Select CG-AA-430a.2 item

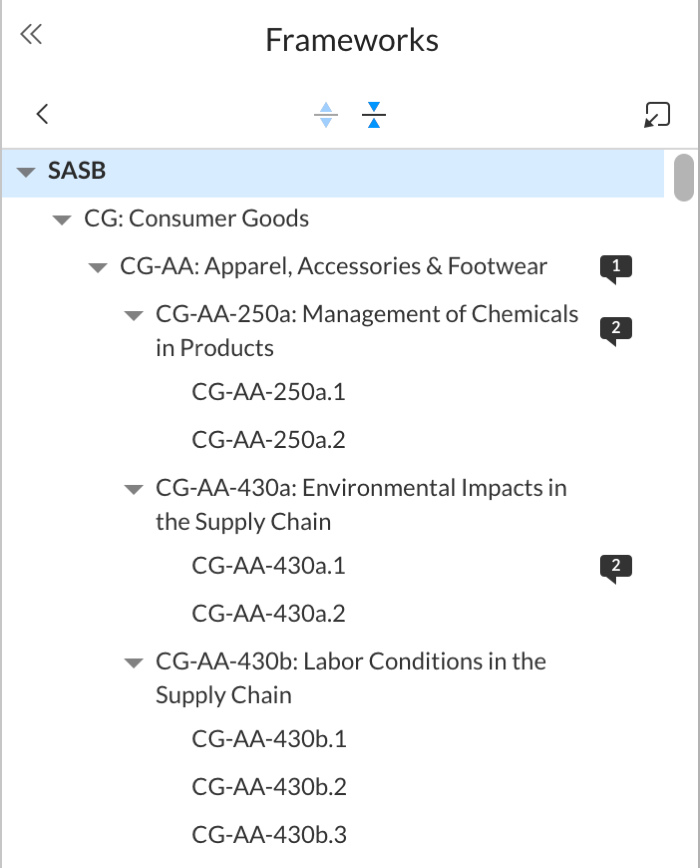pyautogui.click(x=268, y=613)
